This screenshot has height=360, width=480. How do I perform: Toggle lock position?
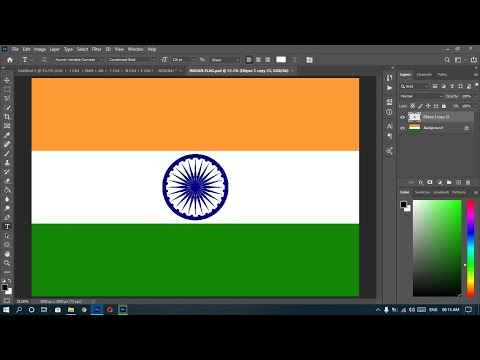pyautogui.click(x=428, y=106)
